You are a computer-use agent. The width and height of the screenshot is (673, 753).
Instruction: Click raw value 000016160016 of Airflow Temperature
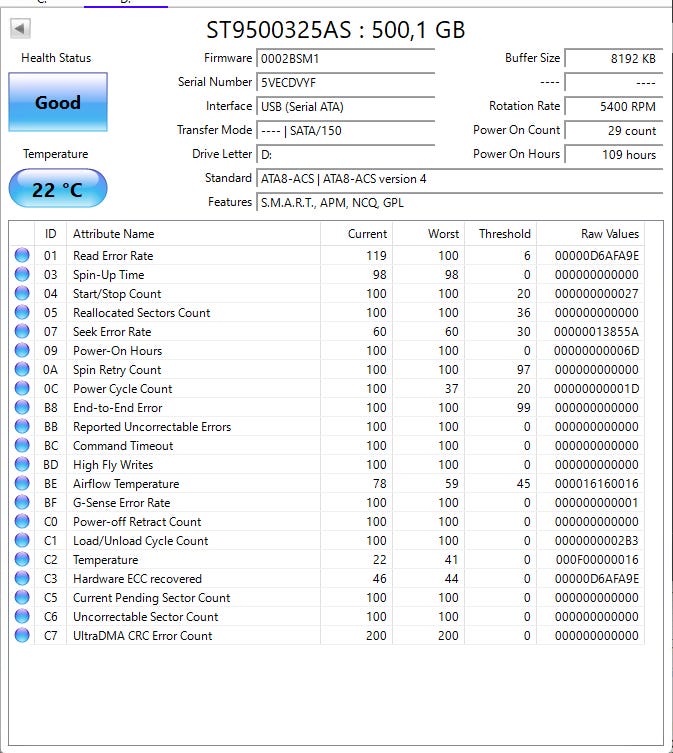click(597, 484)
